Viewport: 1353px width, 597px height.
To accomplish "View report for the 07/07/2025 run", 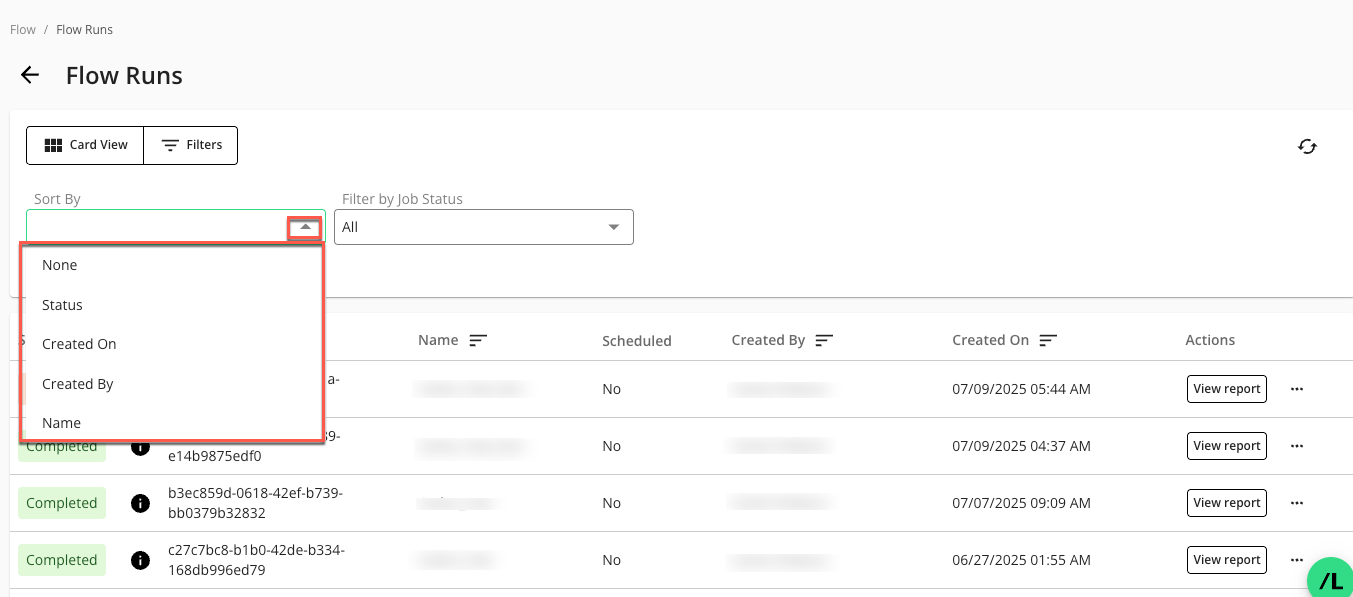I will [1226, 503].
